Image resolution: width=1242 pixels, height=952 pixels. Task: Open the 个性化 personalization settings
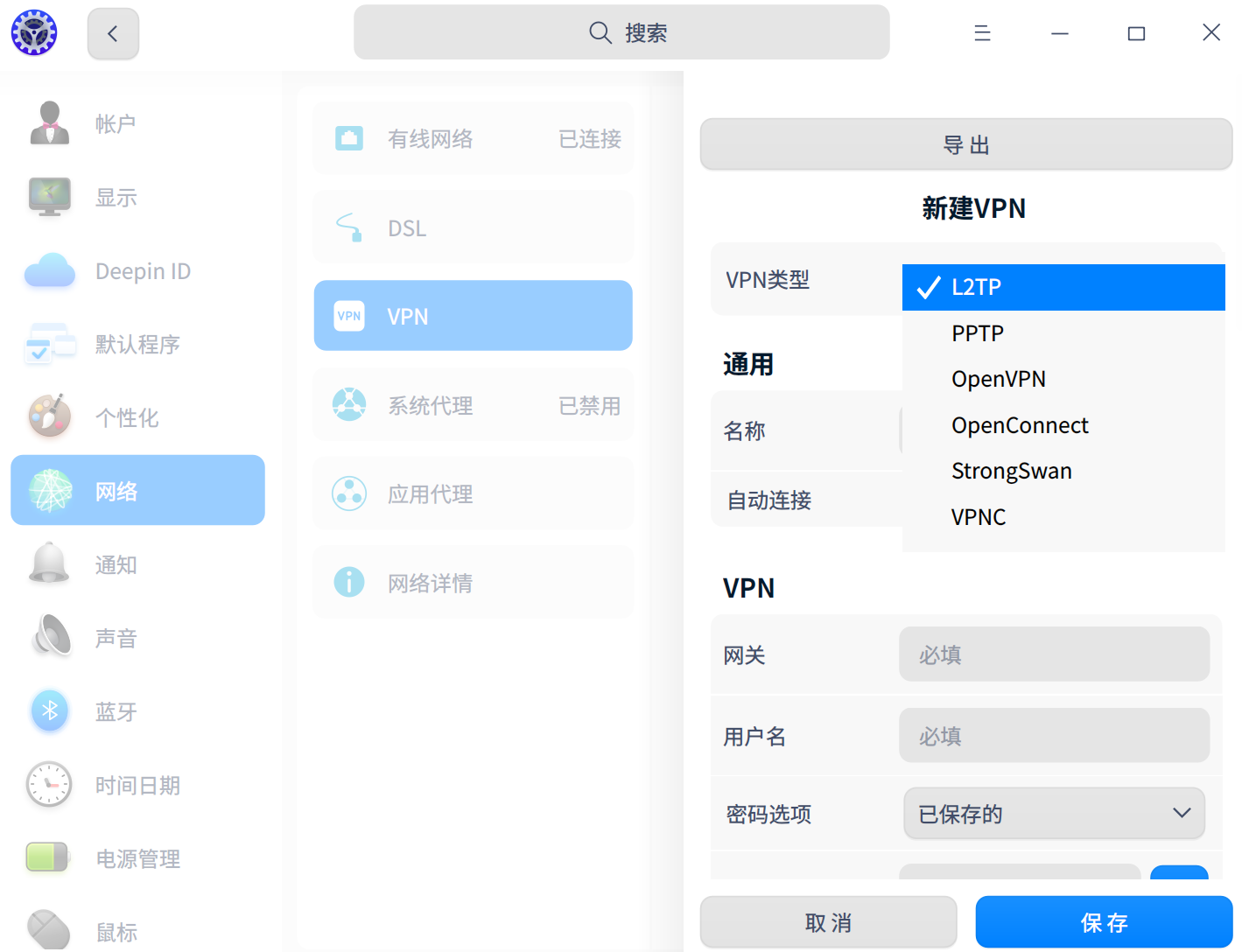click(137, 417)
